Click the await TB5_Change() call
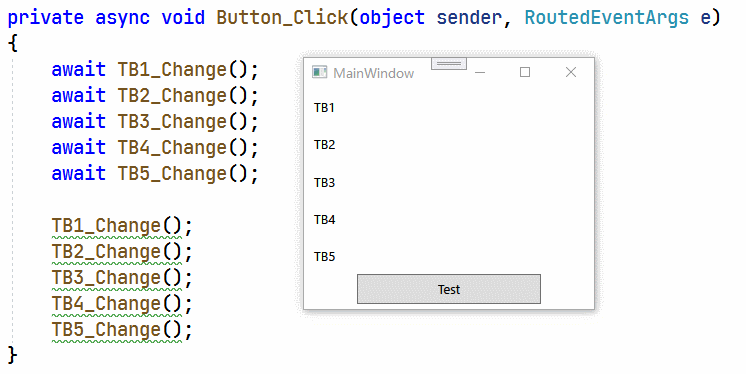This screenshot has height=374, width=746. [x=155, y=174]
